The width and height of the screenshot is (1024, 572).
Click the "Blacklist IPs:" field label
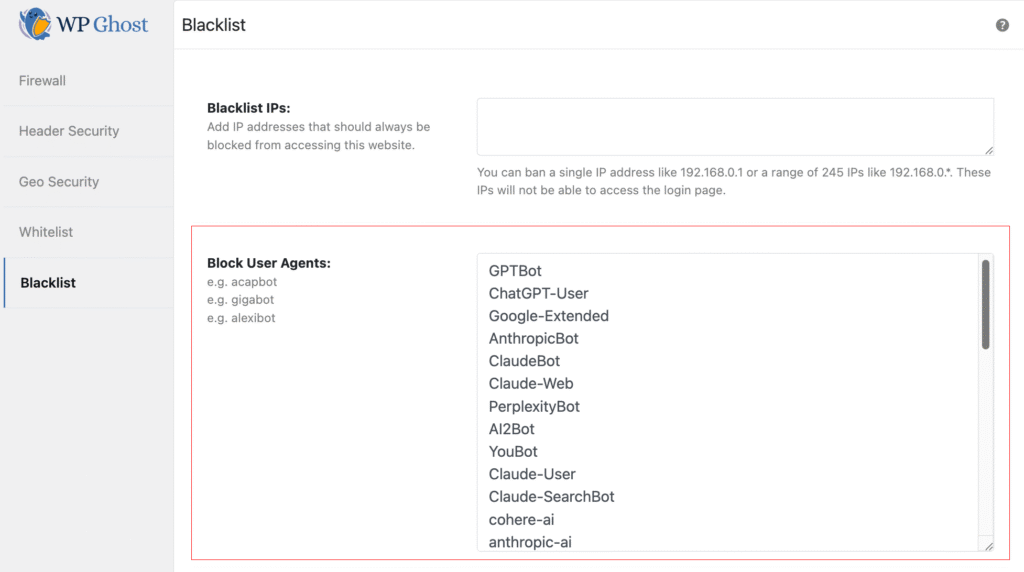point(248,108)
